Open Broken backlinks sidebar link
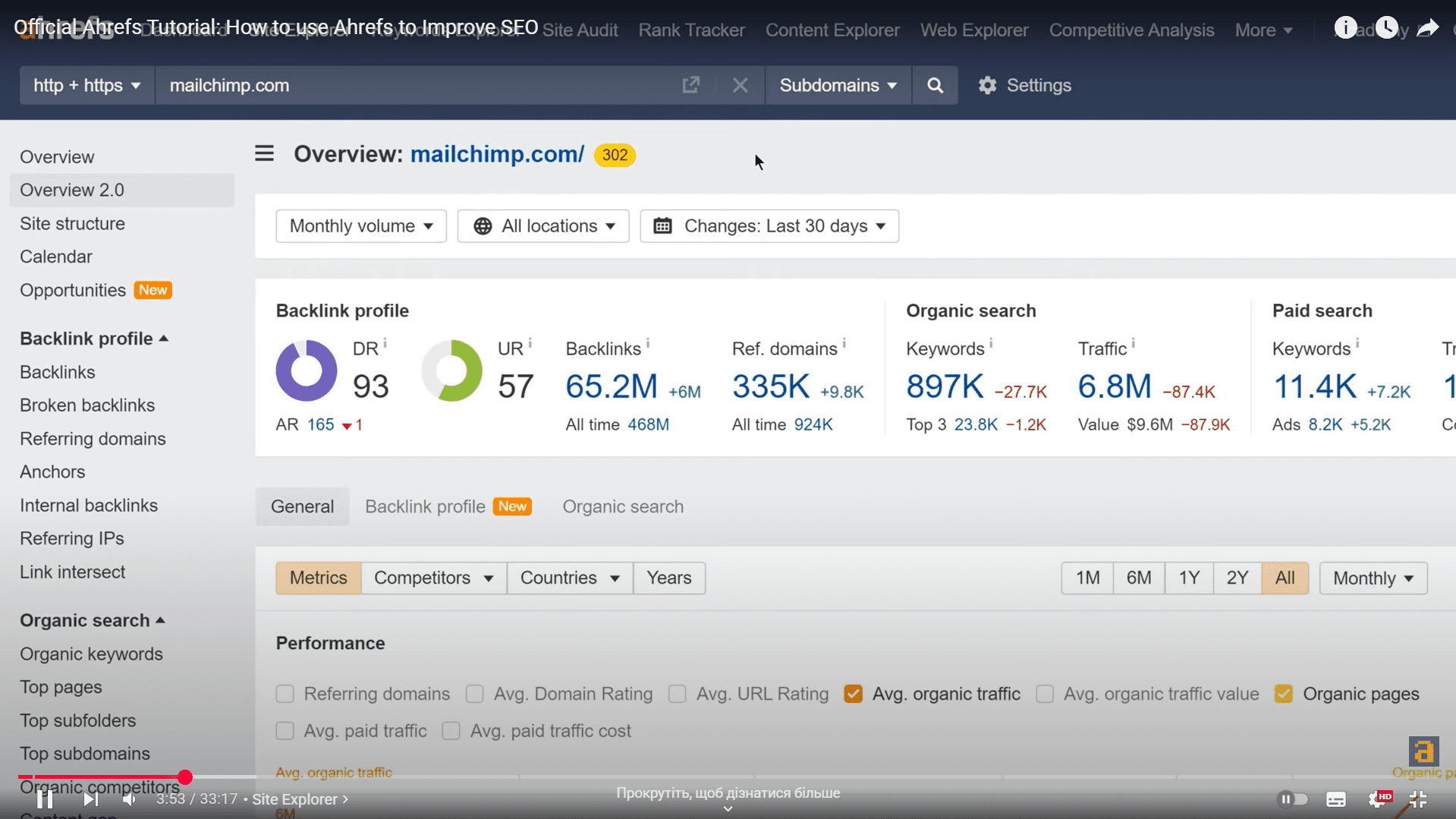1456x819 pixels. 87,405
